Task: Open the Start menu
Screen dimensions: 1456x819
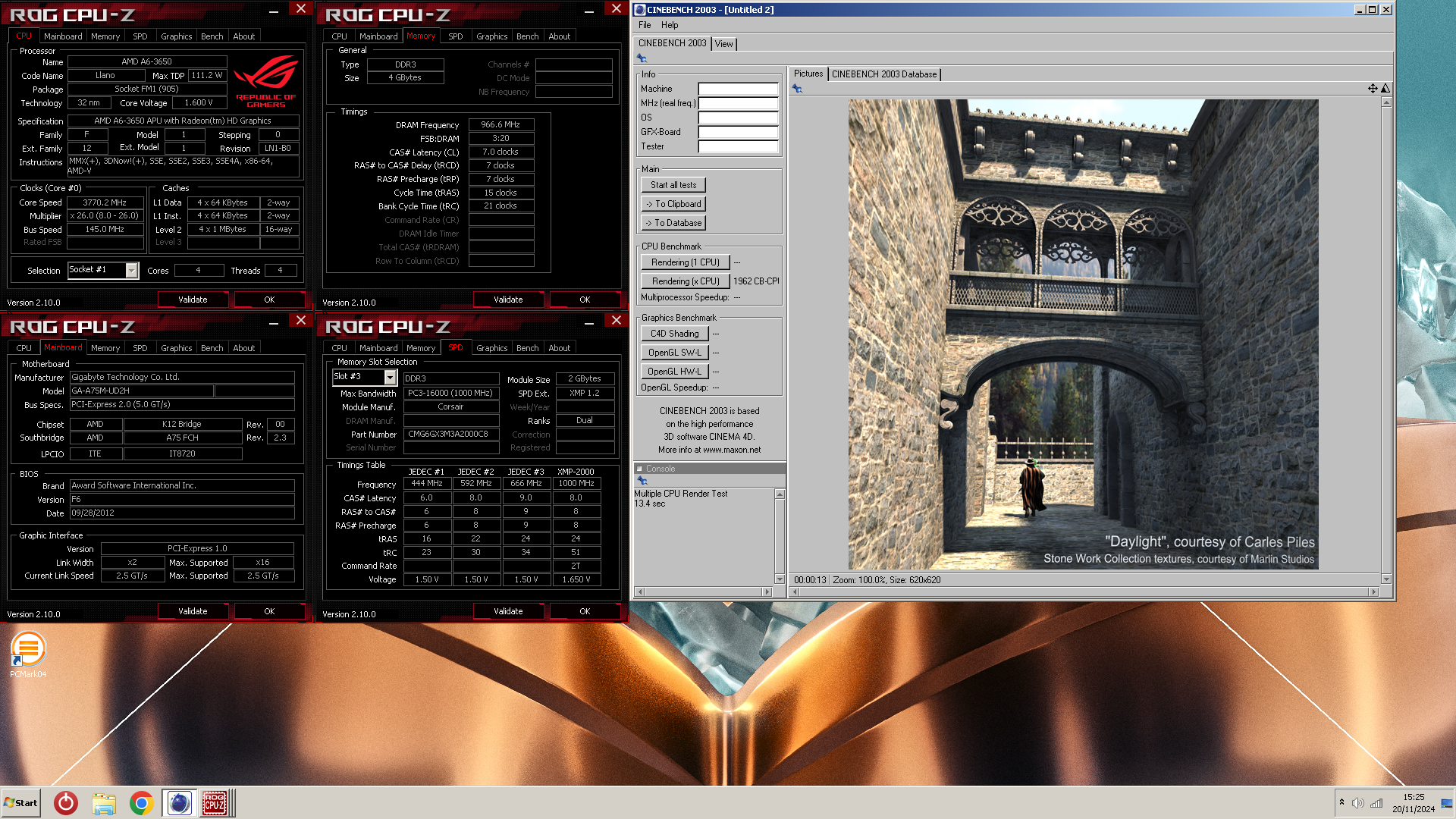Action: coord(20,803)
